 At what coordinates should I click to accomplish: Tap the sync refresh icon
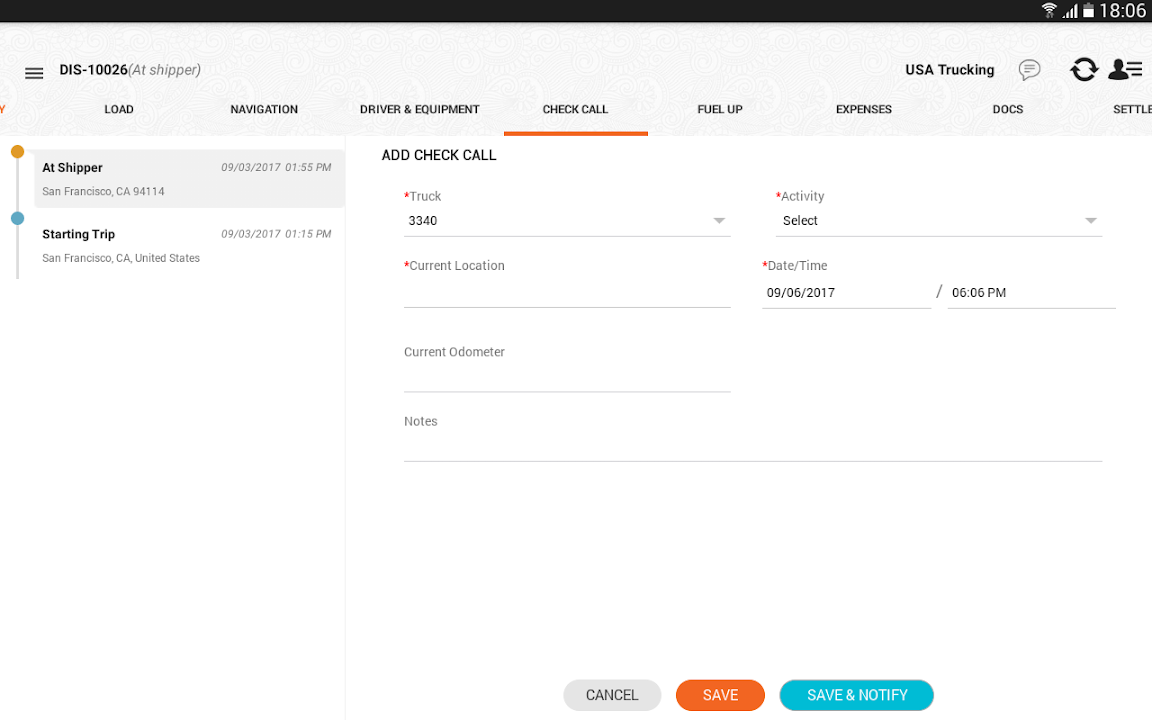1084,70
